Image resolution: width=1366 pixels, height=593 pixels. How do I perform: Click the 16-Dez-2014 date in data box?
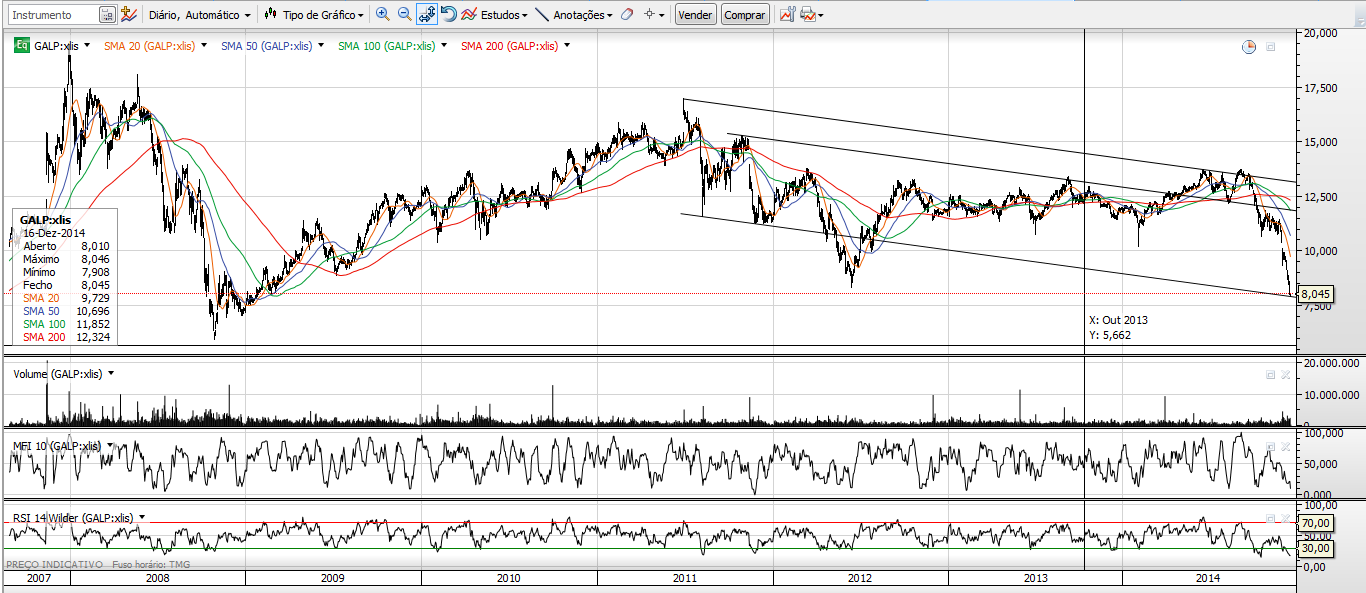[x=52, y=232]
